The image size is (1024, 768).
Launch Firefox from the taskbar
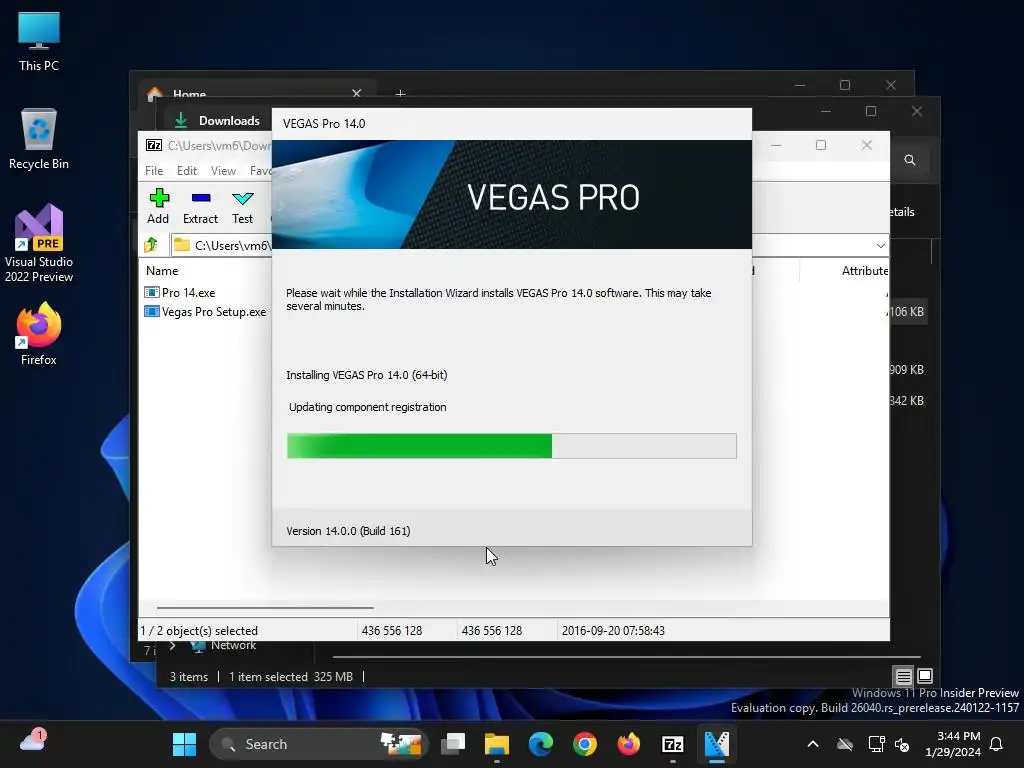point(628,744)
